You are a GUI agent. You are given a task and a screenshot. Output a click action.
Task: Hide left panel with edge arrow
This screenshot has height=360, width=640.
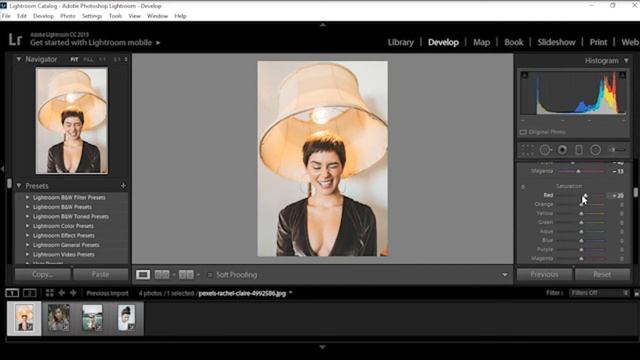click(x=2, y=168)
